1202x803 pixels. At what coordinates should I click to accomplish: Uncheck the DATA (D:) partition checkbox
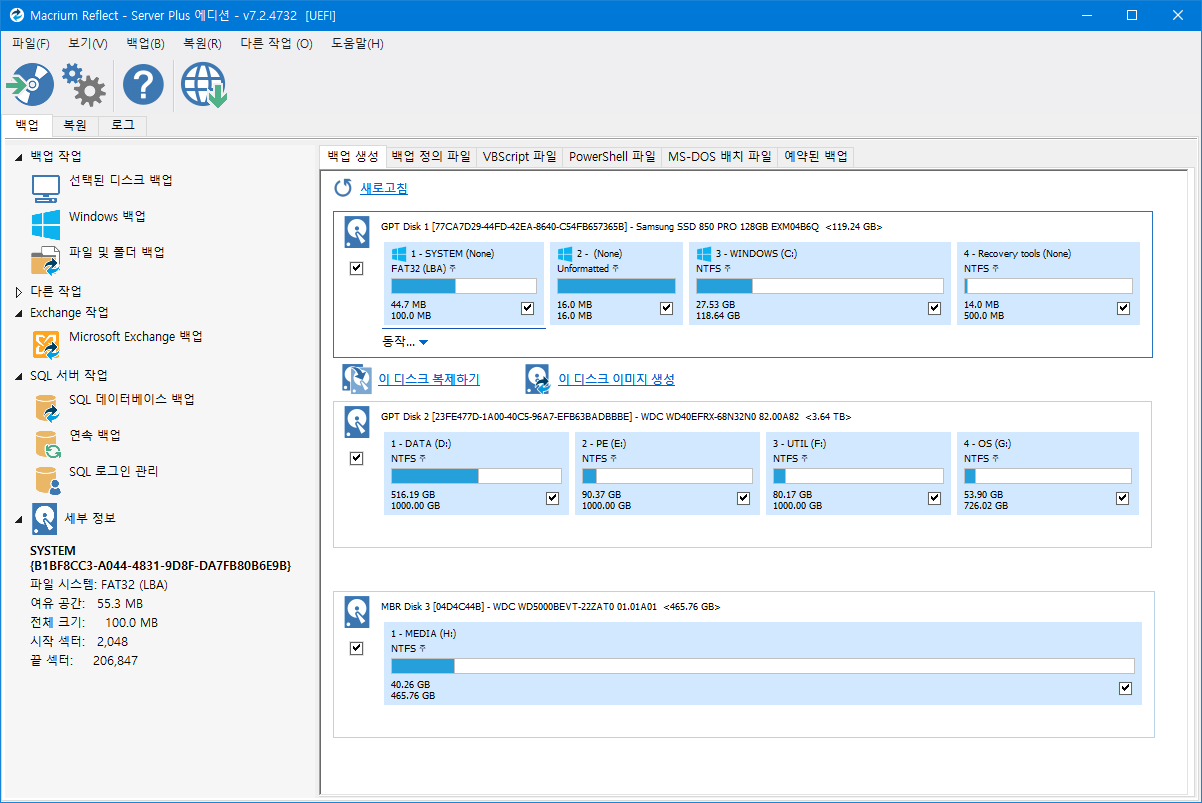coord(553,498)
